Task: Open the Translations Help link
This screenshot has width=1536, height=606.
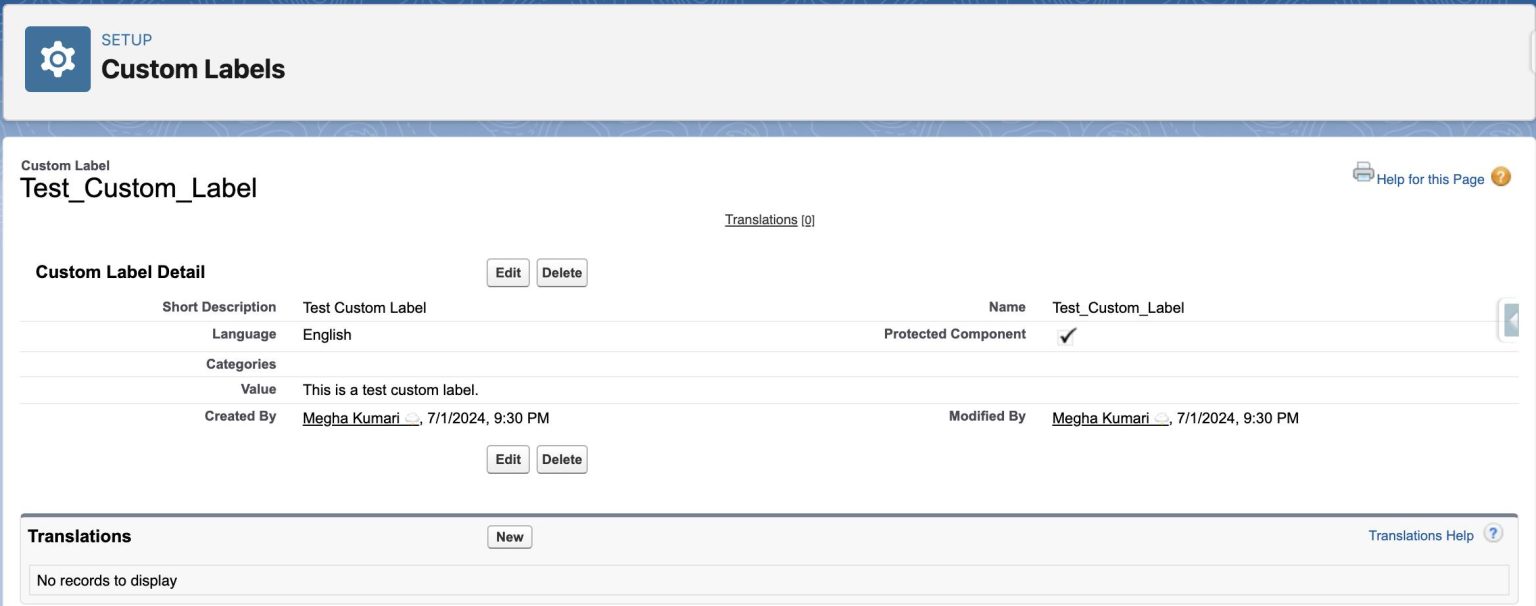Action: point(1420,536)
